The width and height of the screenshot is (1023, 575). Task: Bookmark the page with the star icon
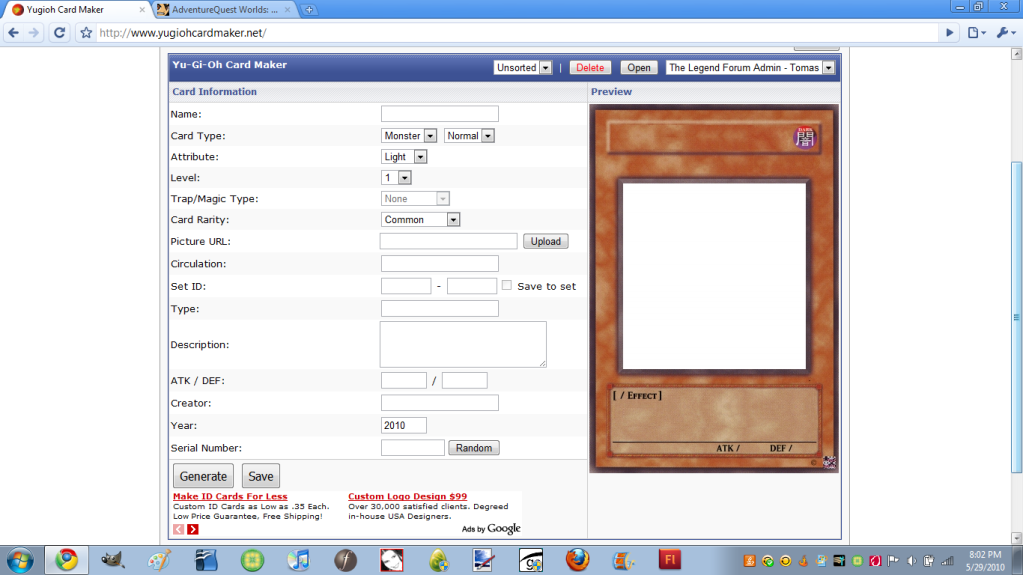click(87, 32)
